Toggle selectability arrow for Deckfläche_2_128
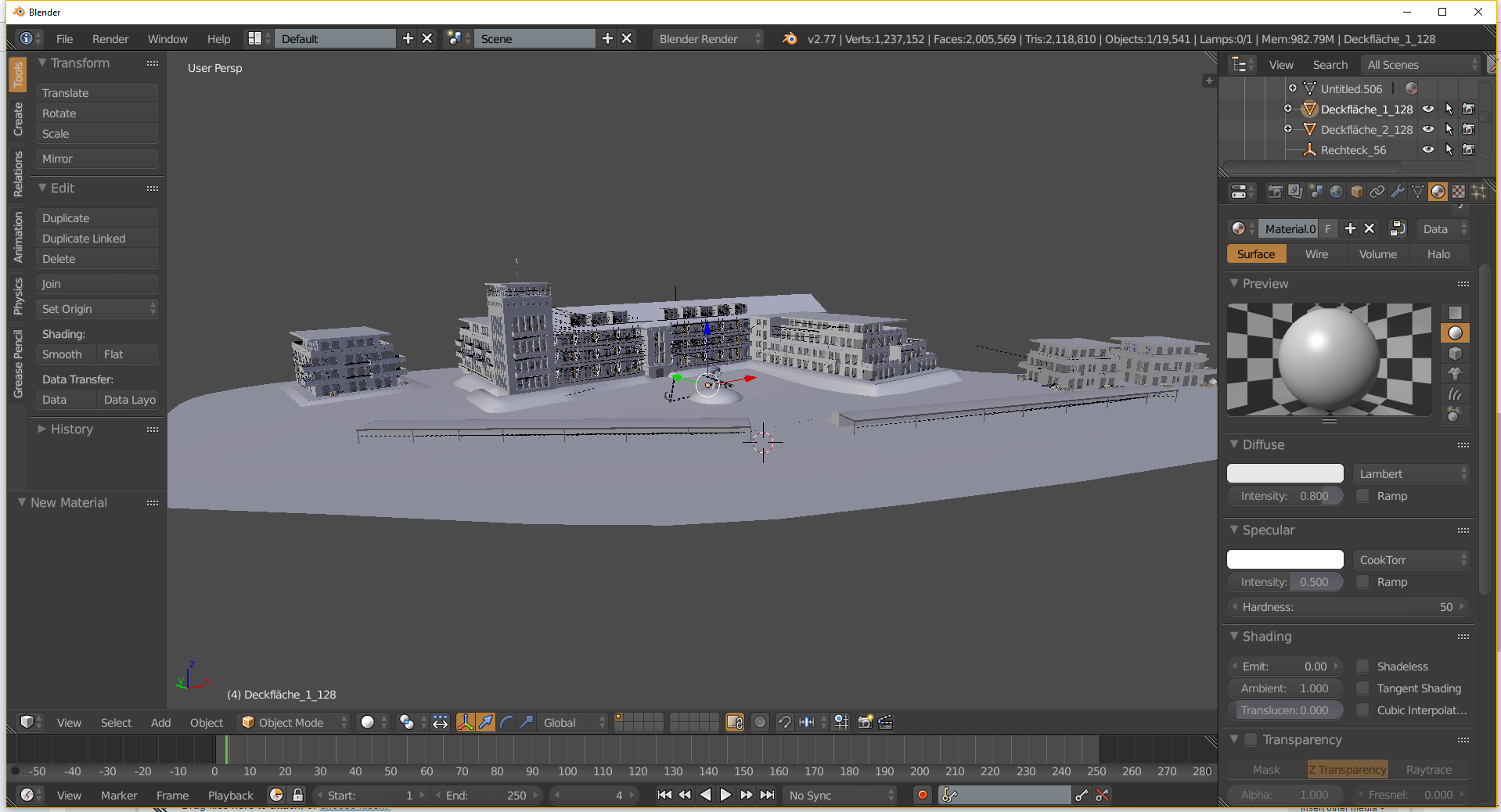The width and height of the screenshot is (1501, 812). [1449, 129]
